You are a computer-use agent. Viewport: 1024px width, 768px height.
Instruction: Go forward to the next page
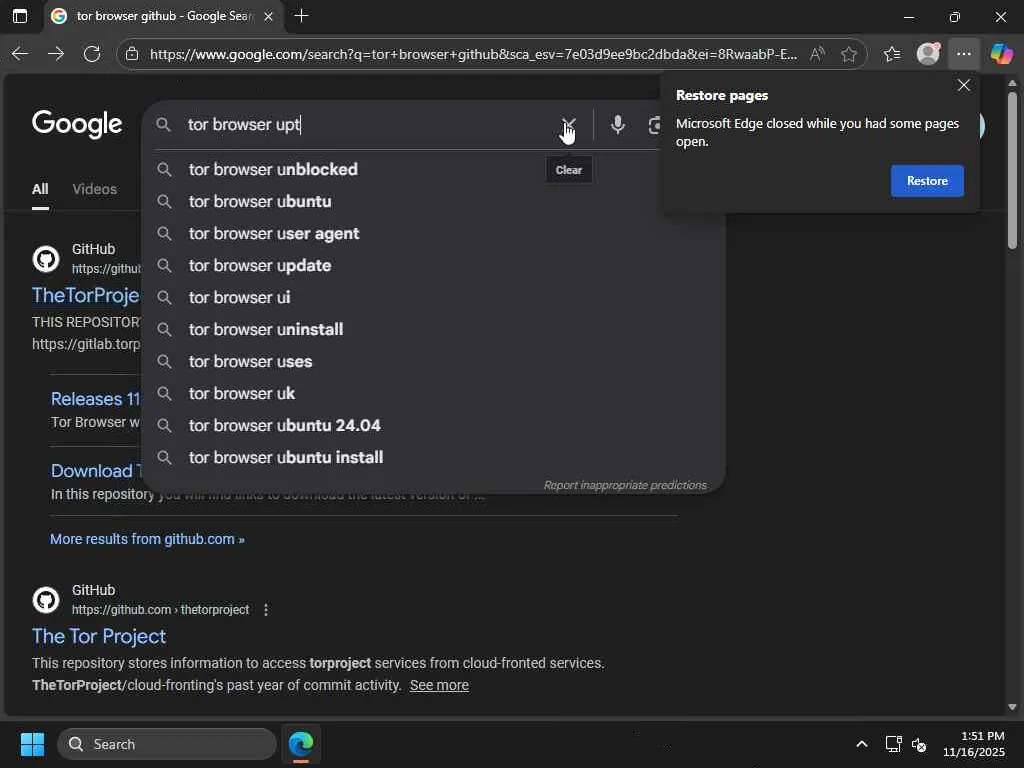56,54
